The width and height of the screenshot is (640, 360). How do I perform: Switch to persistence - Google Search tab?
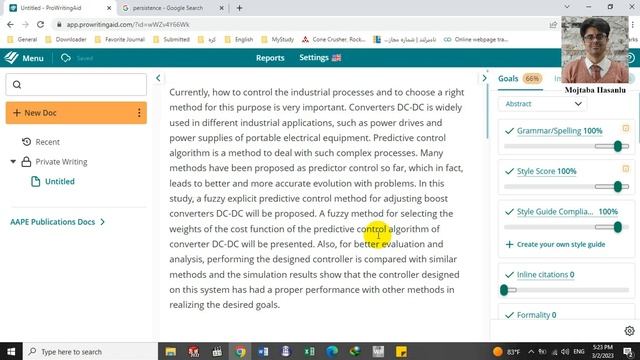coord(167,8)
